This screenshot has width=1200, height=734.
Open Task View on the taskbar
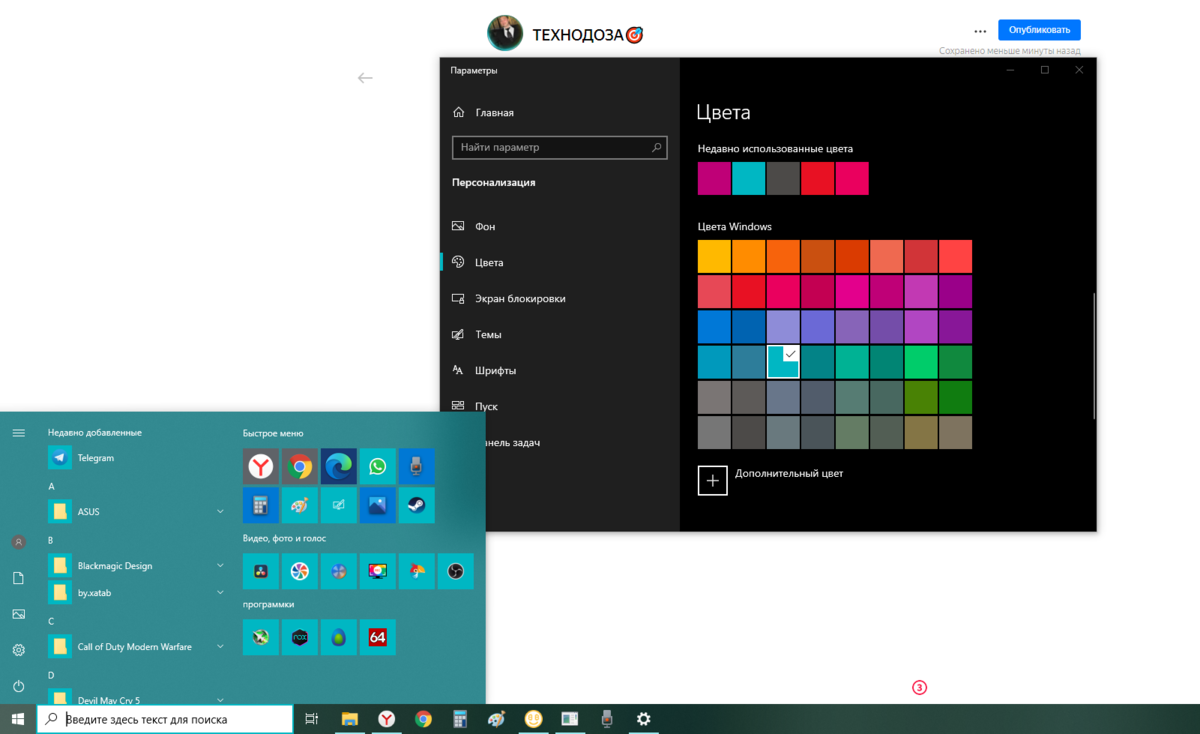312,718
